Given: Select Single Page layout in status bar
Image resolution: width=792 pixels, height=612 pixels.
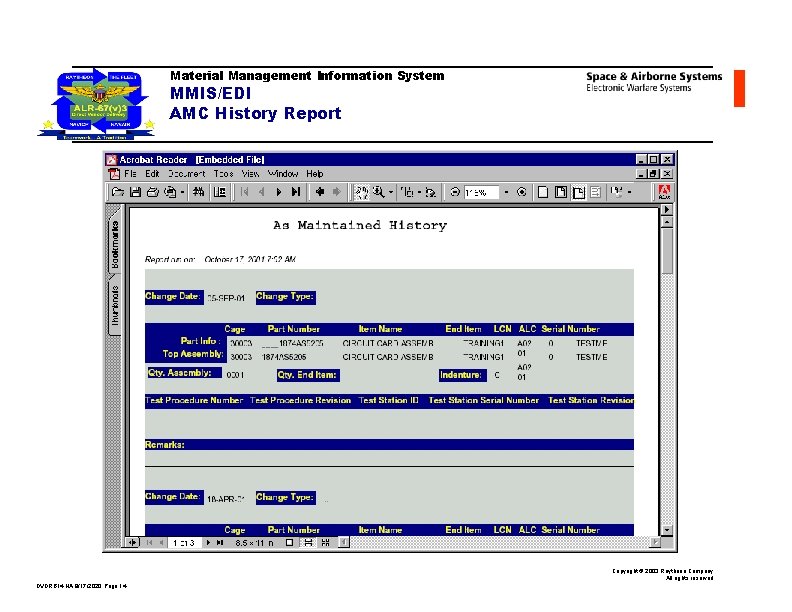Looking at the screenshot, I should click(x=289, y=543).
